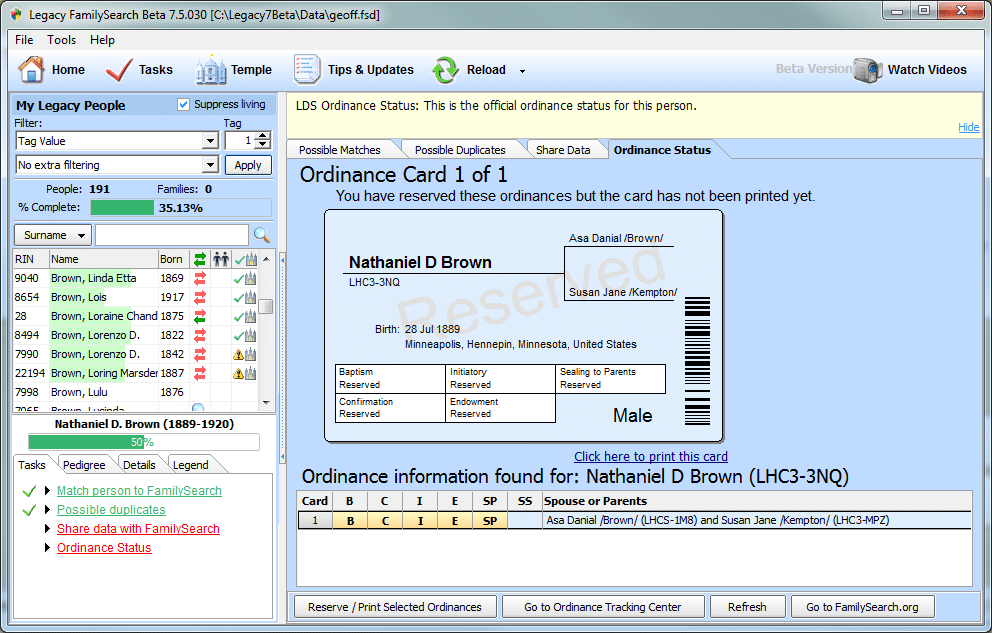Click temple check icon for Linda Etta

coord(245,278)
